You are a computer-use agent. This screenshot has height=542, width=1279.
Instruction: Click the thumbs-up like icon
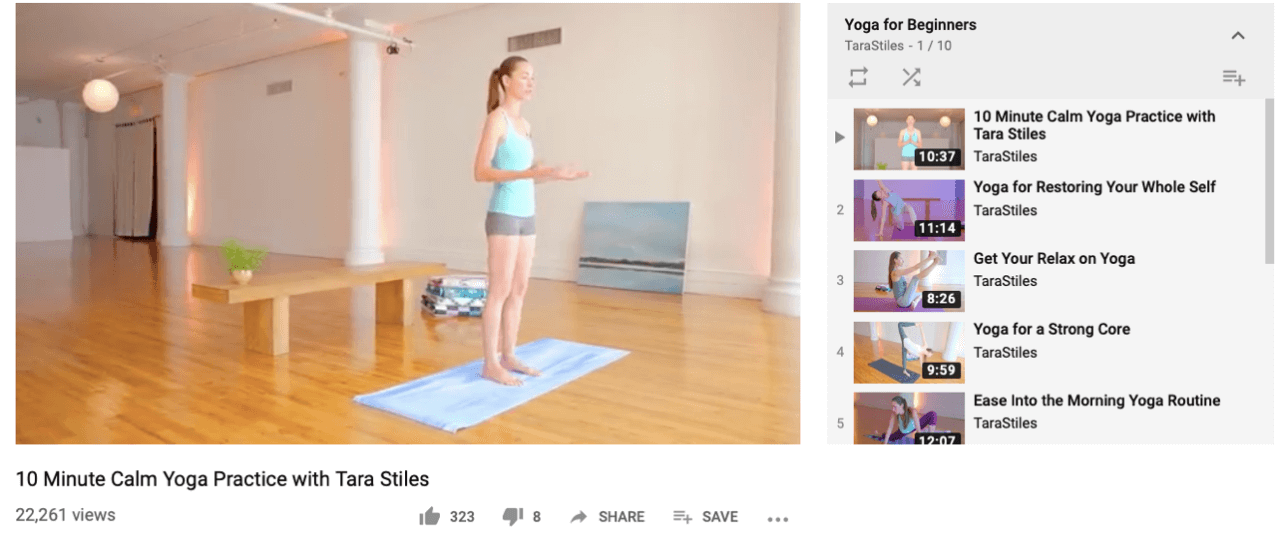429,516
